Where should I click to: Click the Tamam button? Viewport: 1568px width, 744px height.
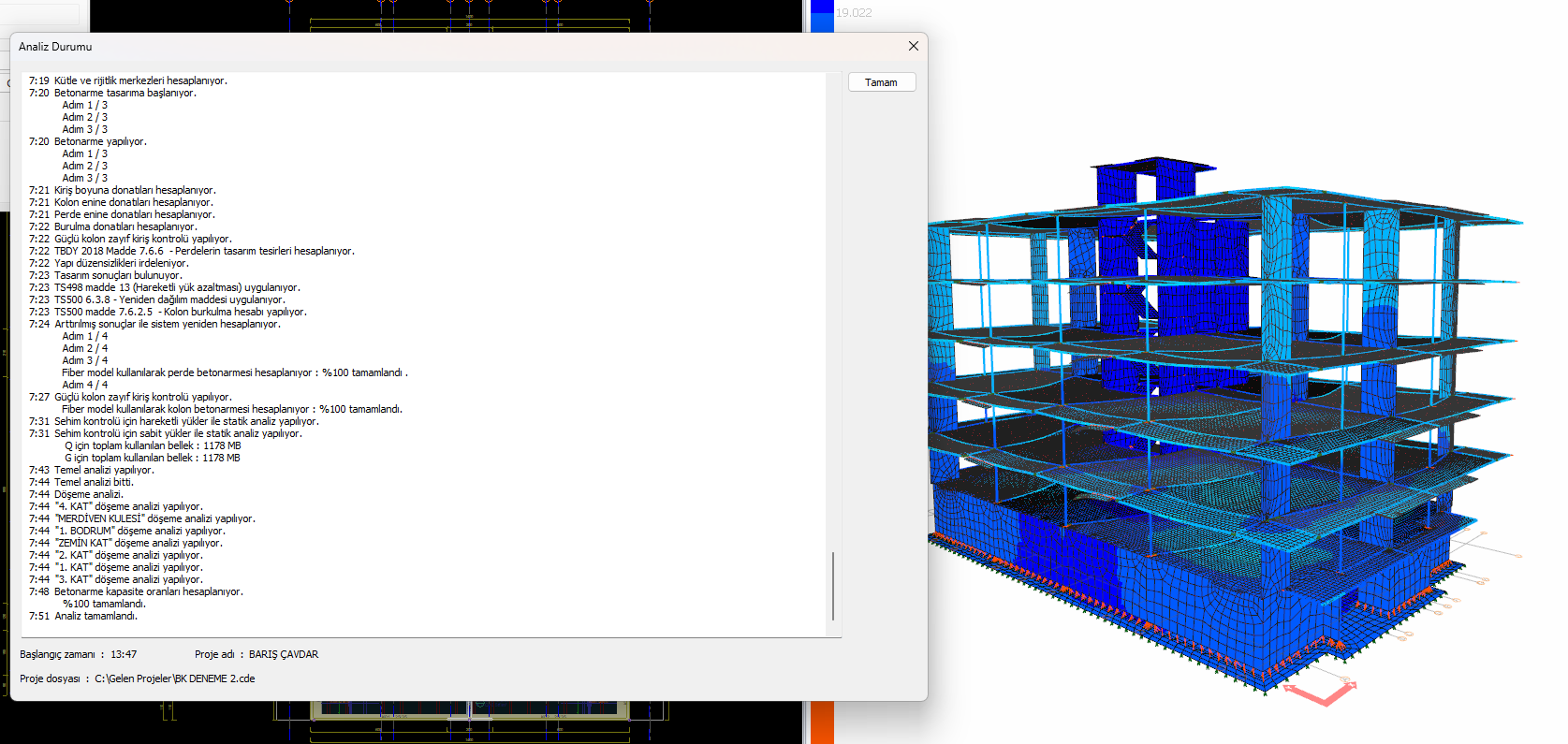[881, 82]
